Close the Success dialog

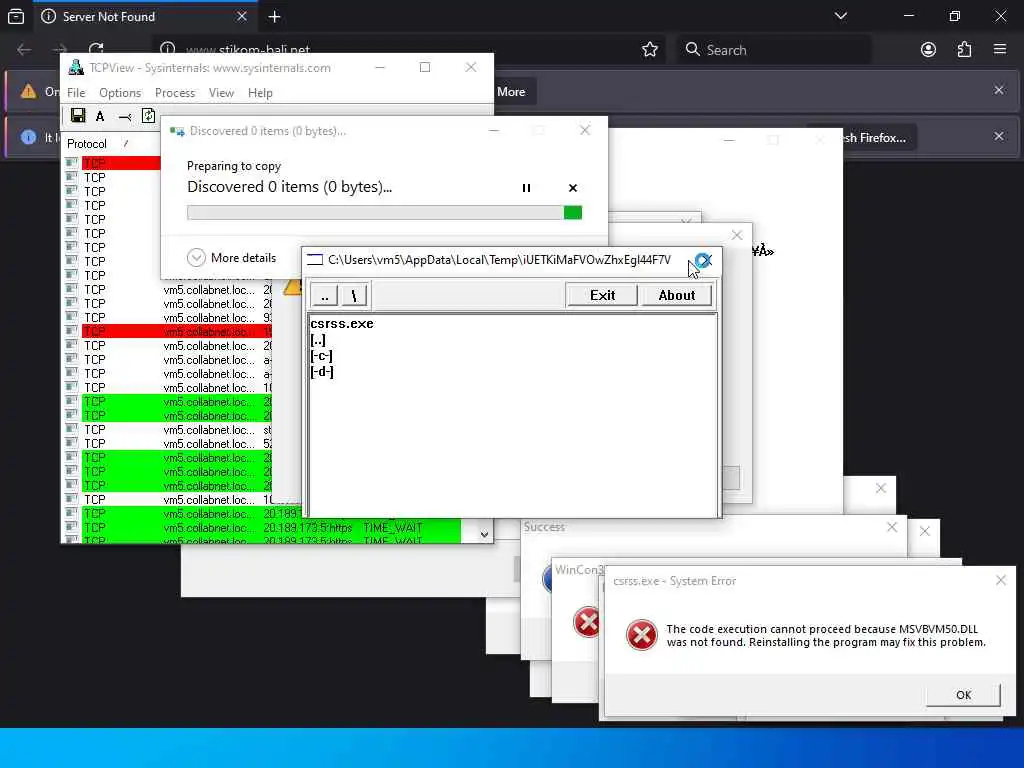click(891, 527)
